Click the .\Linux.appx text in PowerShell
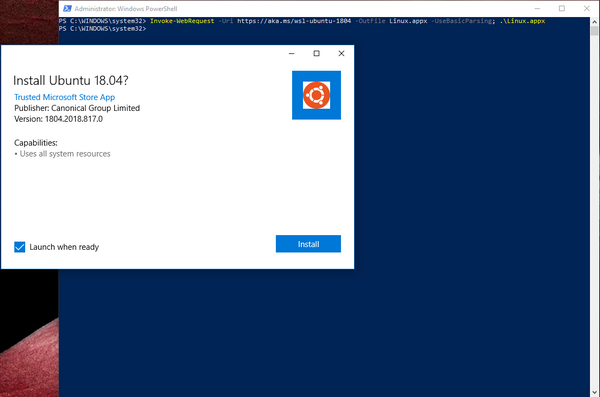Viewport: 600px width, 397px height. pos(522,21)
